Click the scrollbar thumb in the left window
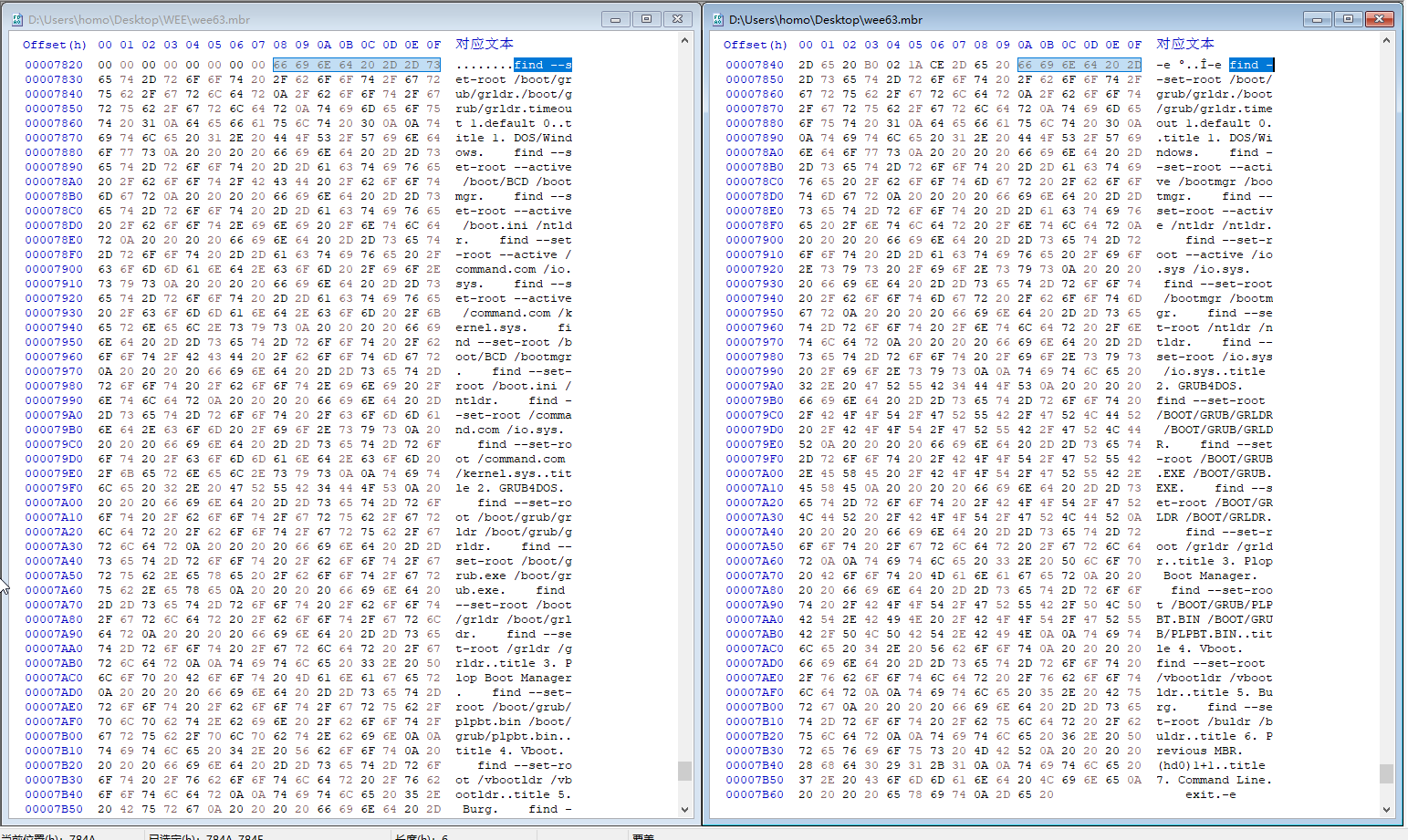1408x840 pixels. click(685, 772)
